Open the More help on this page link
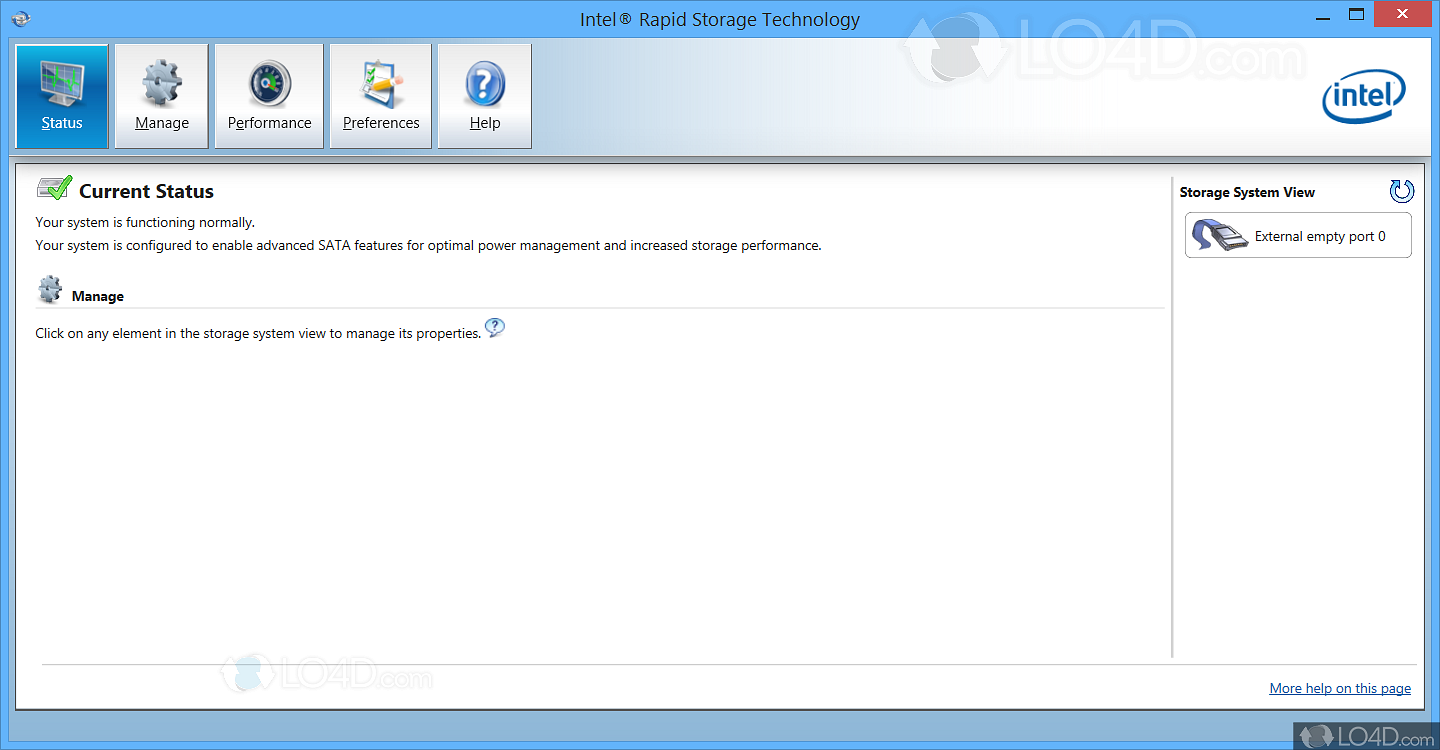 (x=1340, y=688)
